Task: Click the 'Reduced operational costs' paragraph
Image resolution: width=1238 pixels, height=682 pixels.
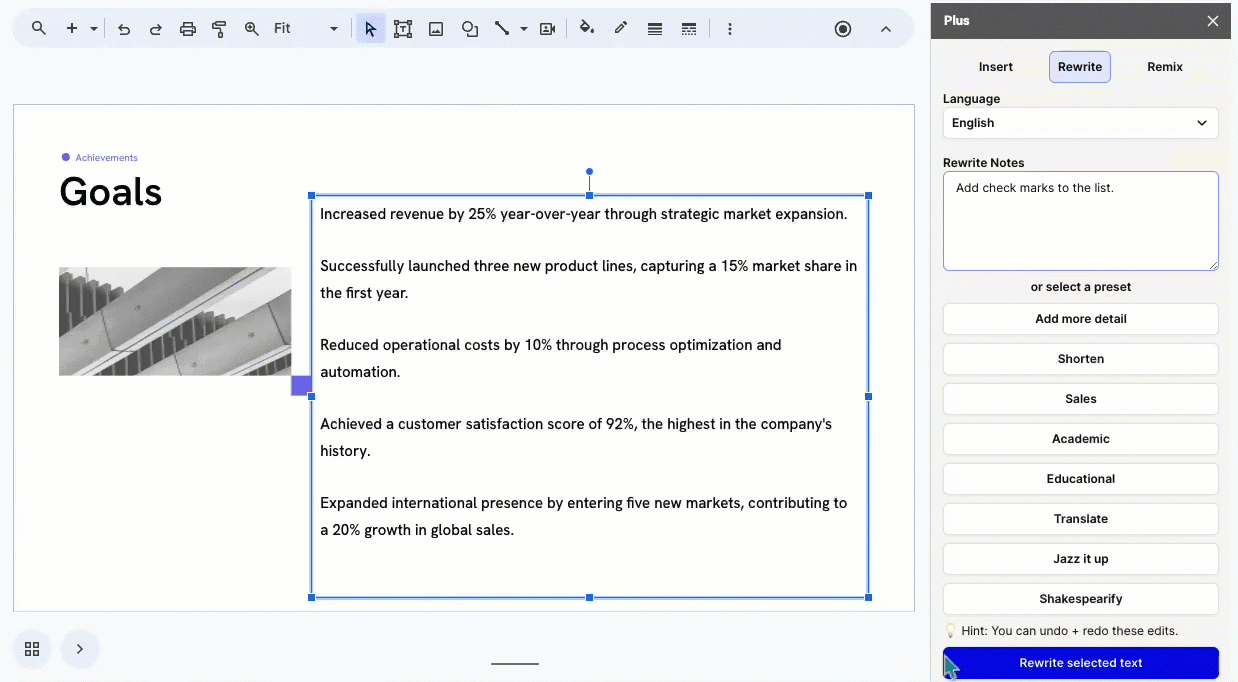Action: pyautogui.click(x=551, y=358)
